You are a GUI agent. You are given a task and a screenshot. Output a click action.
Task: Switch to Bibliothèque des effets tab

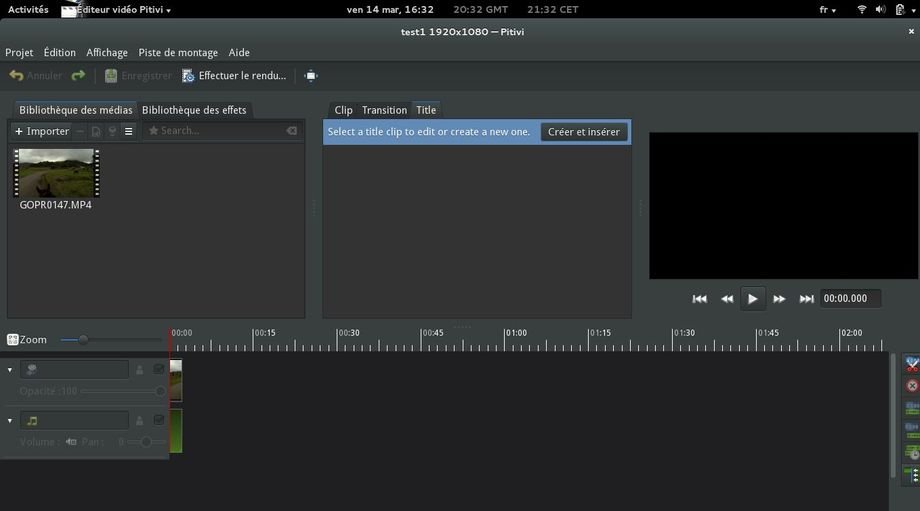tap(194, 110)
